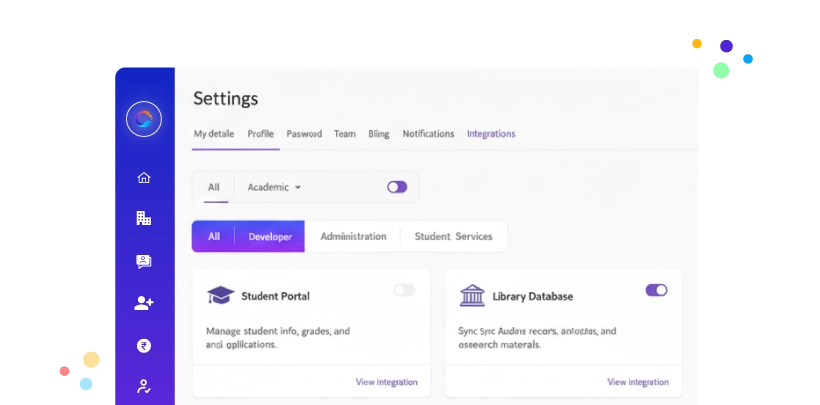Enable the Student Portal integration toggle
This screenshot has width=820, height=405.
coord(404,290)
